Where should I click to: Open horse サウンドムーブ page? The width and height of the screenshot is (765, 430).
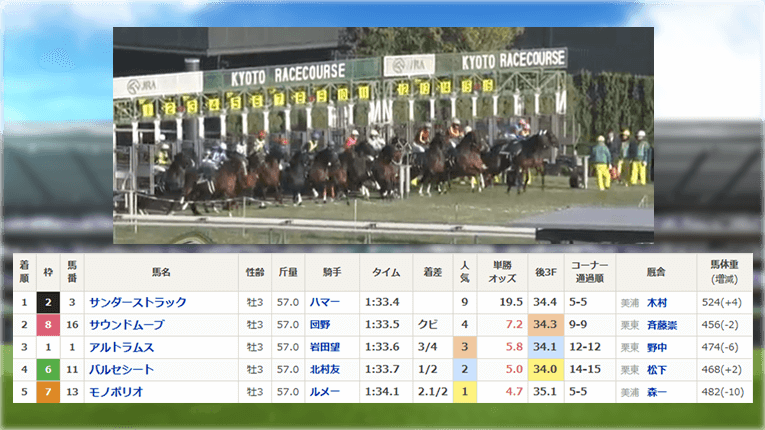pyautogui.click(x=126, y=325)
